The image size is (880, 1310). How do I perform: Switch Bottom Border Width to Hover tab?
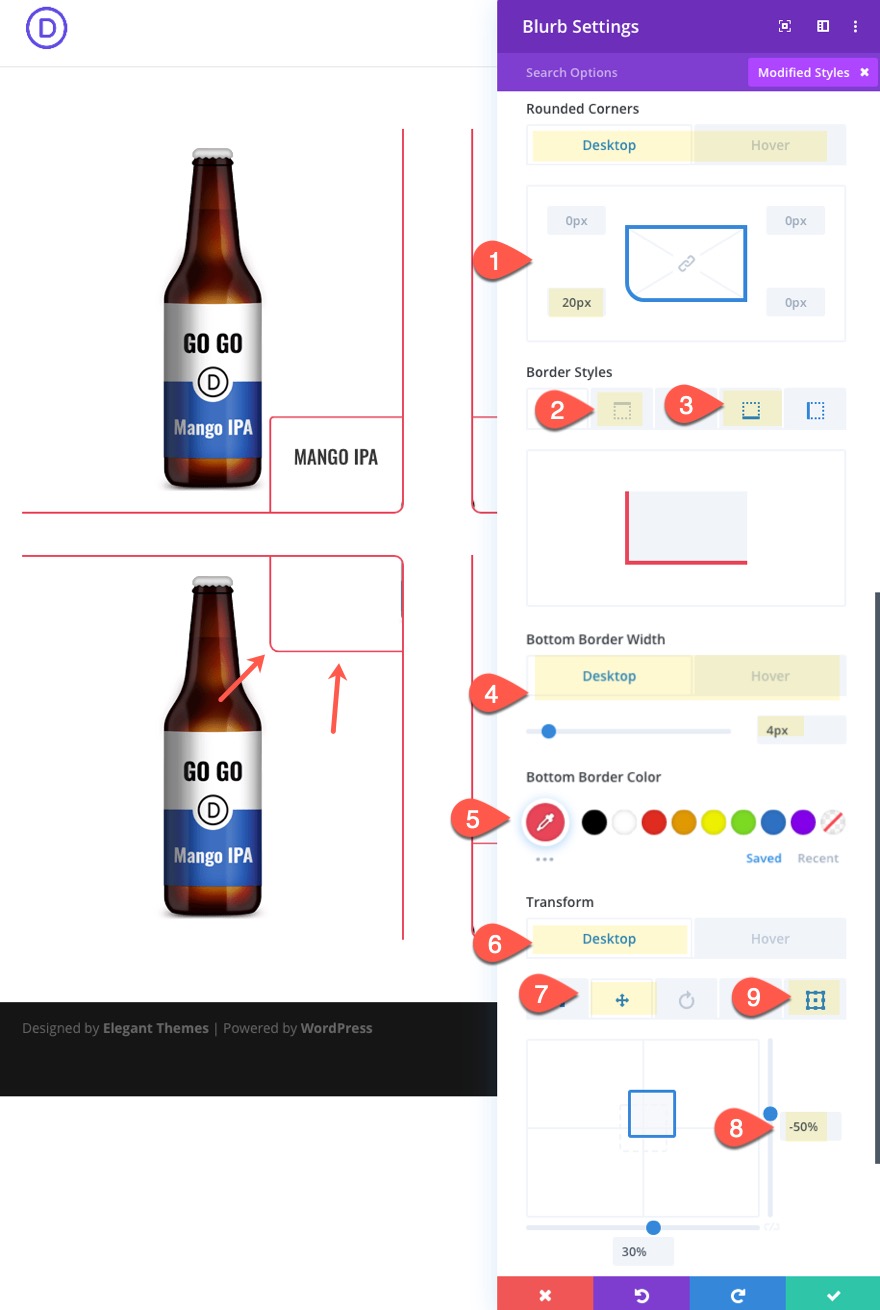coord(770,676)
